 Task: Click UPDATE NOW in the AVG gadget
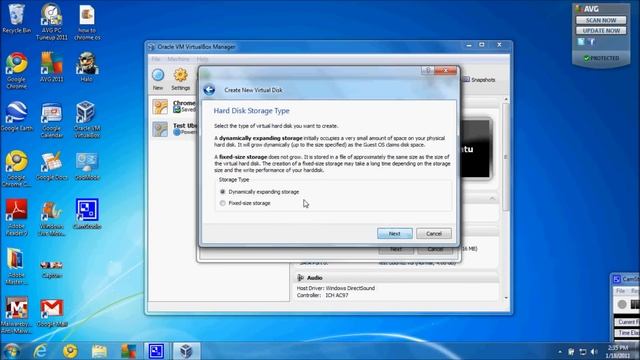[x=601, y=31]
